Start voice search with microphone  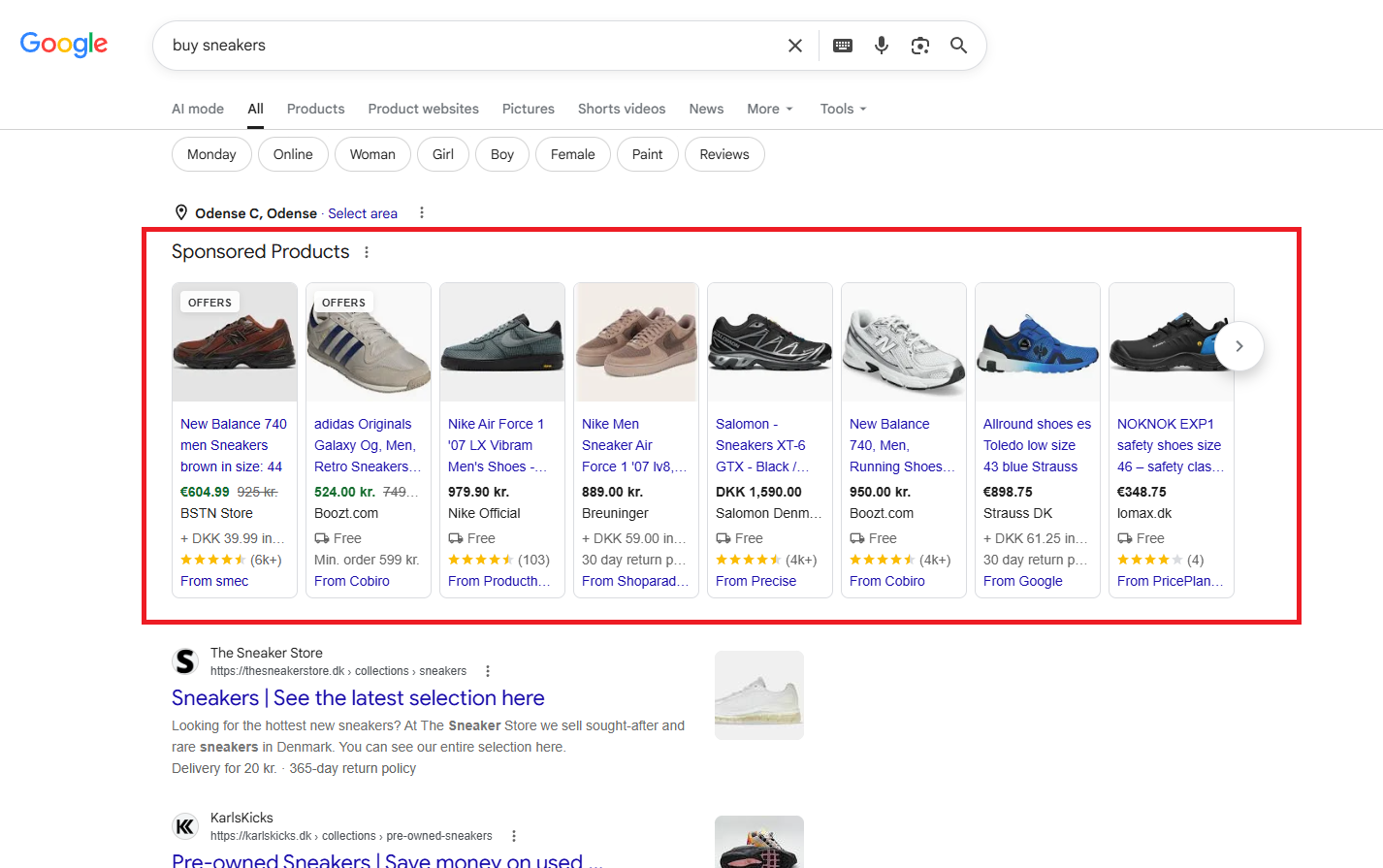click(x=882, y=46)
